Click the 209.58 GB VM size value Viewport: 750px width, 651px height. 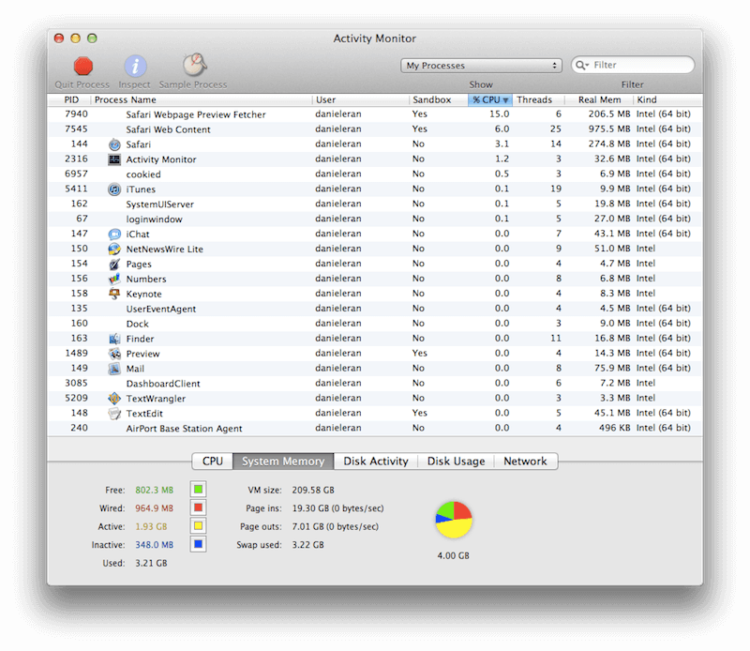pyautogui.click(x=313, y=490)
